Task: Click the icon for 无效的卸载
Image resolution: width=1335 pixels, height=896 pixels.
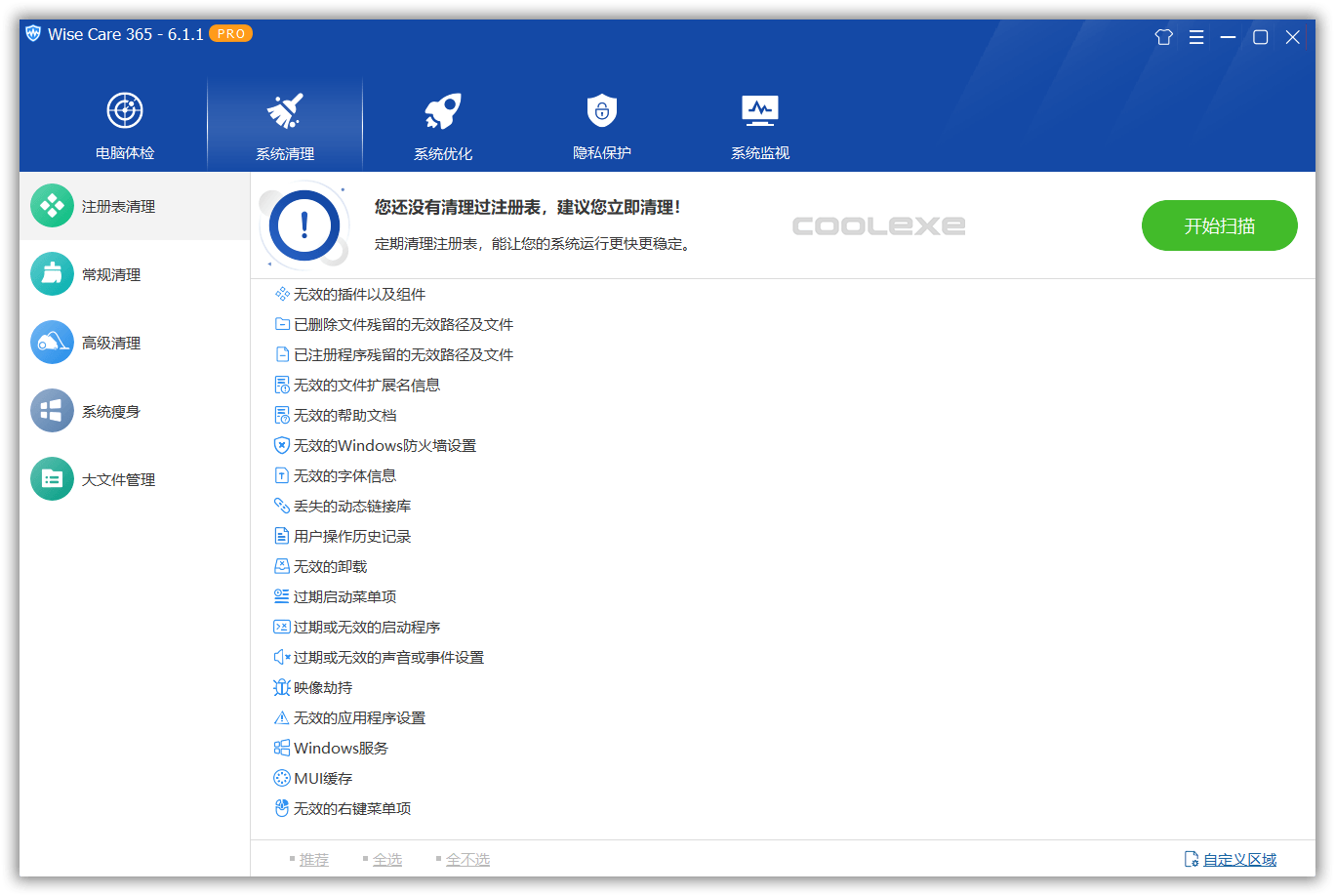Action: (282, 566)
